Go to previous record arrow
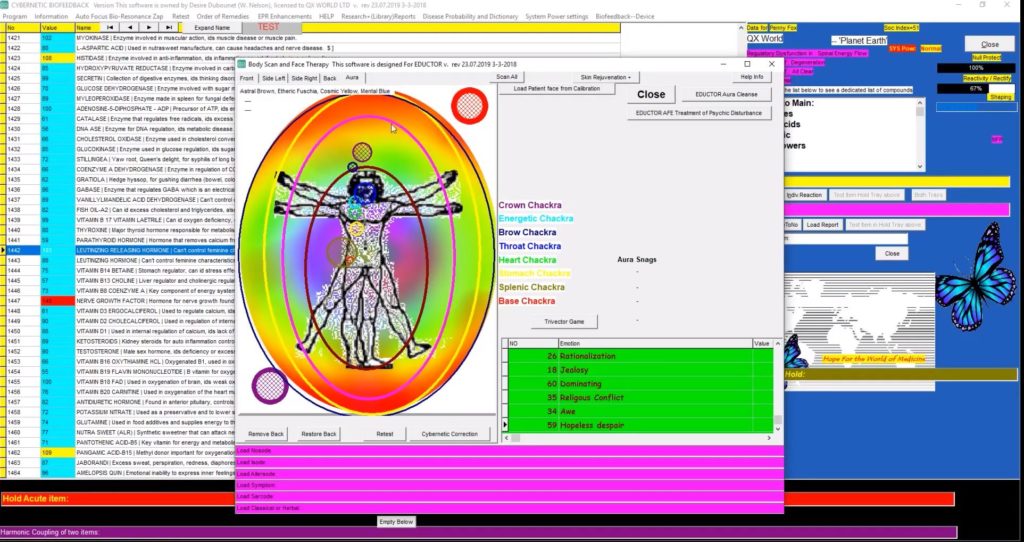The height and width of the screenshot is (542, 1024). [x=129, y=27]
